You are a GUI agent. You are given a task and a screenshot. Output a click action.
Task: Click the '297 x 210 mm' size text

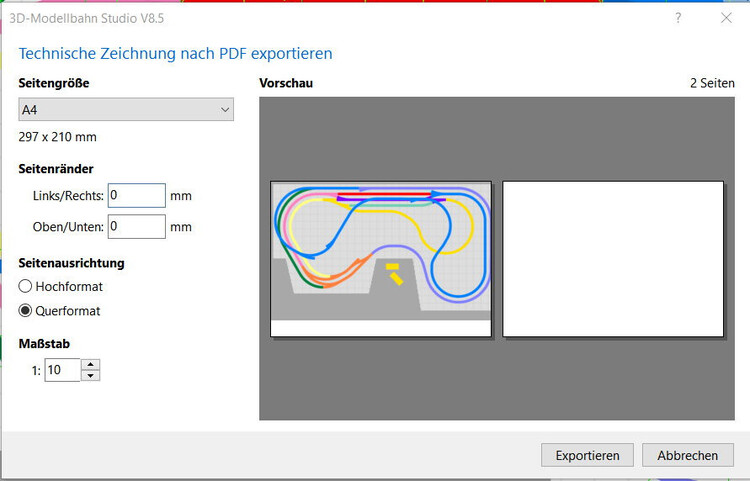click(x=57, y=137)
